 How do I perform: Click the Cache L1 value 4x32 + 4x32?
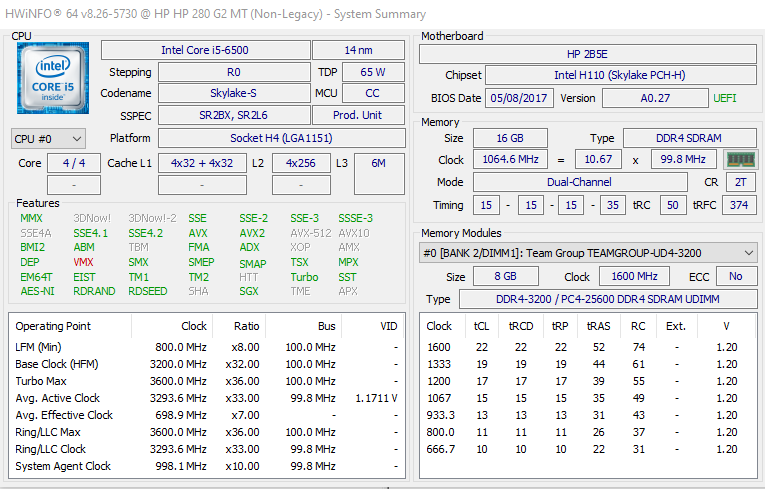pos(202,163)
